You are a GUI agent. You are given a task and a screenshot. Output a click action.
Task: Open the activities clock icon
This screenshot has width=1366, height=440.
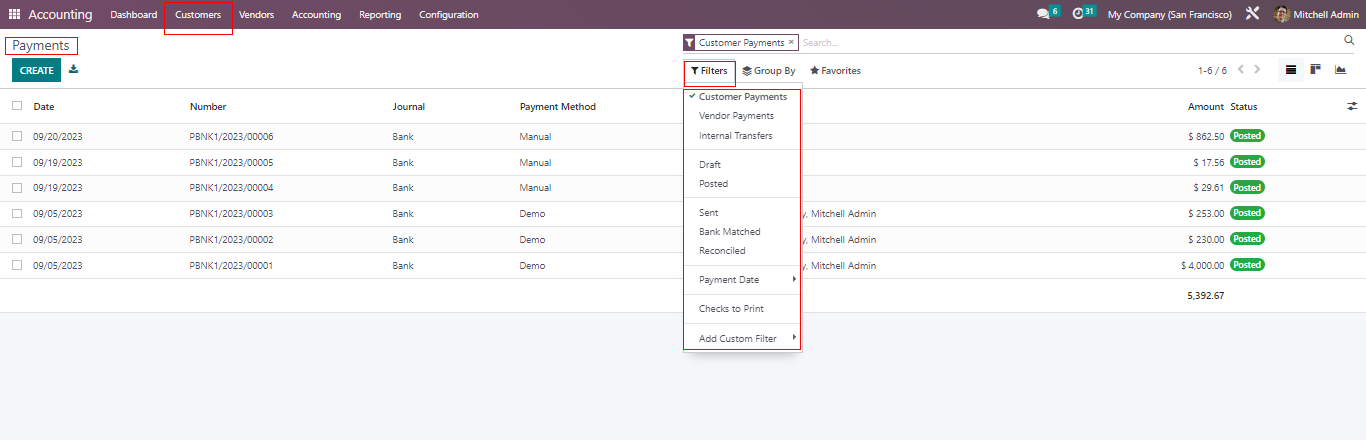click(x=1078, y=14)
